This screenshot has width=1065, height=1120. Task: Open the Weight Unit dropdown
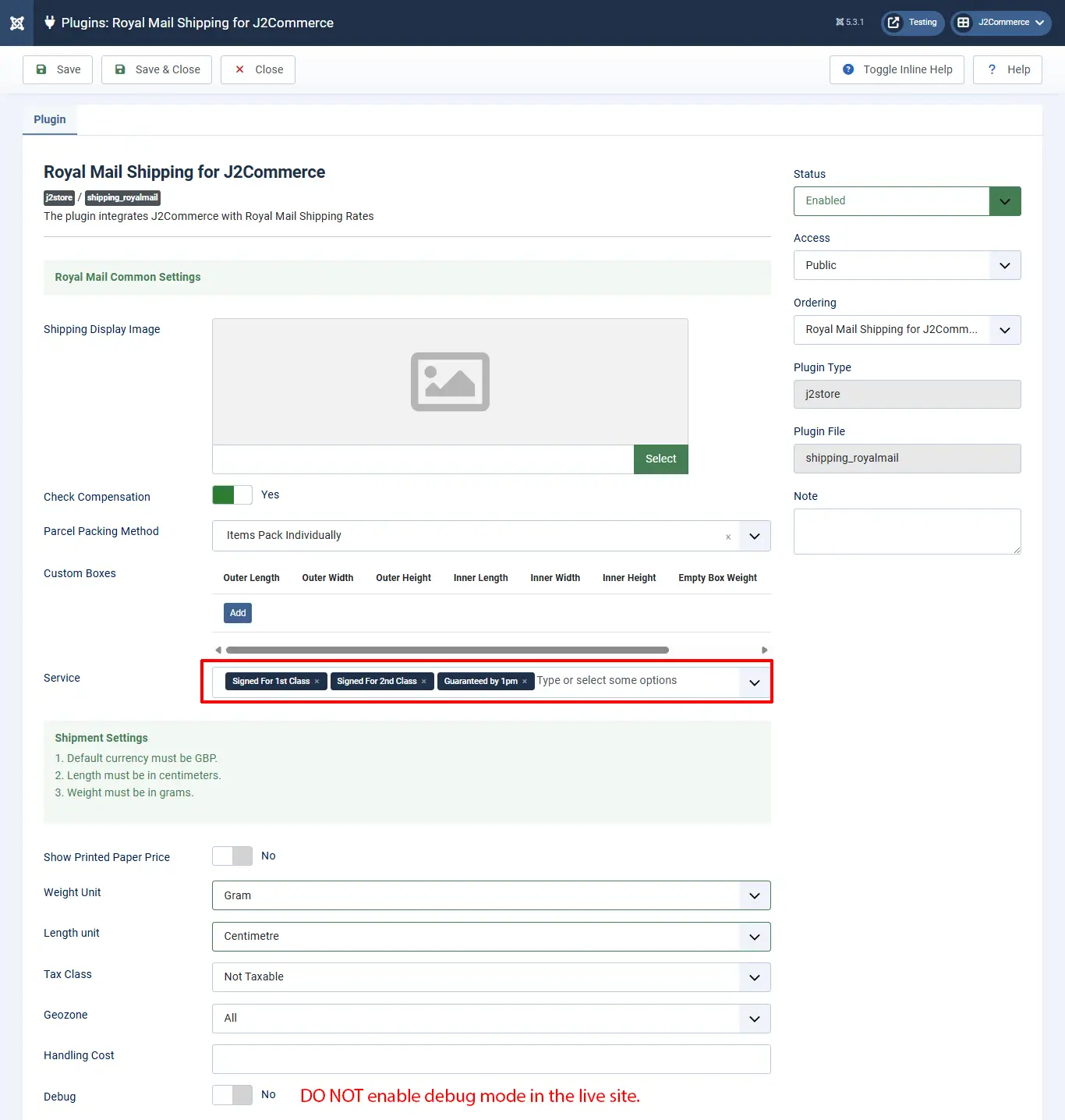pos(491,895)
